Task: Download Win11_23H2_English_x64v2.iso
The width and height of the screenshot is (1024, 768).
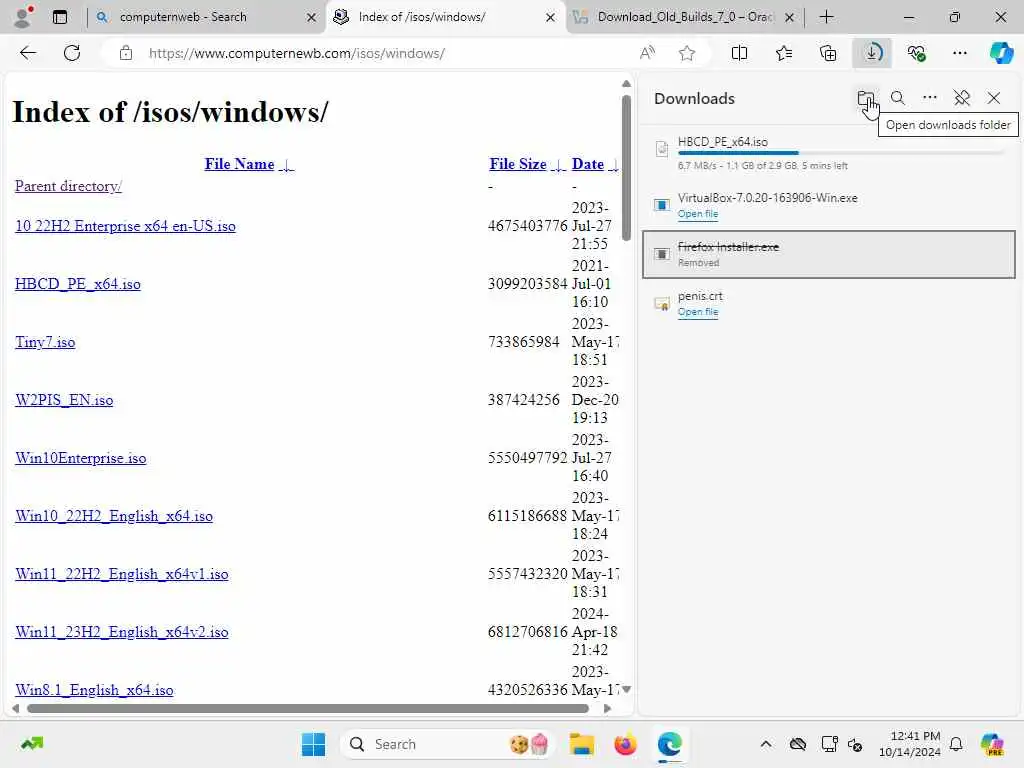Action: tap(121, 632)
